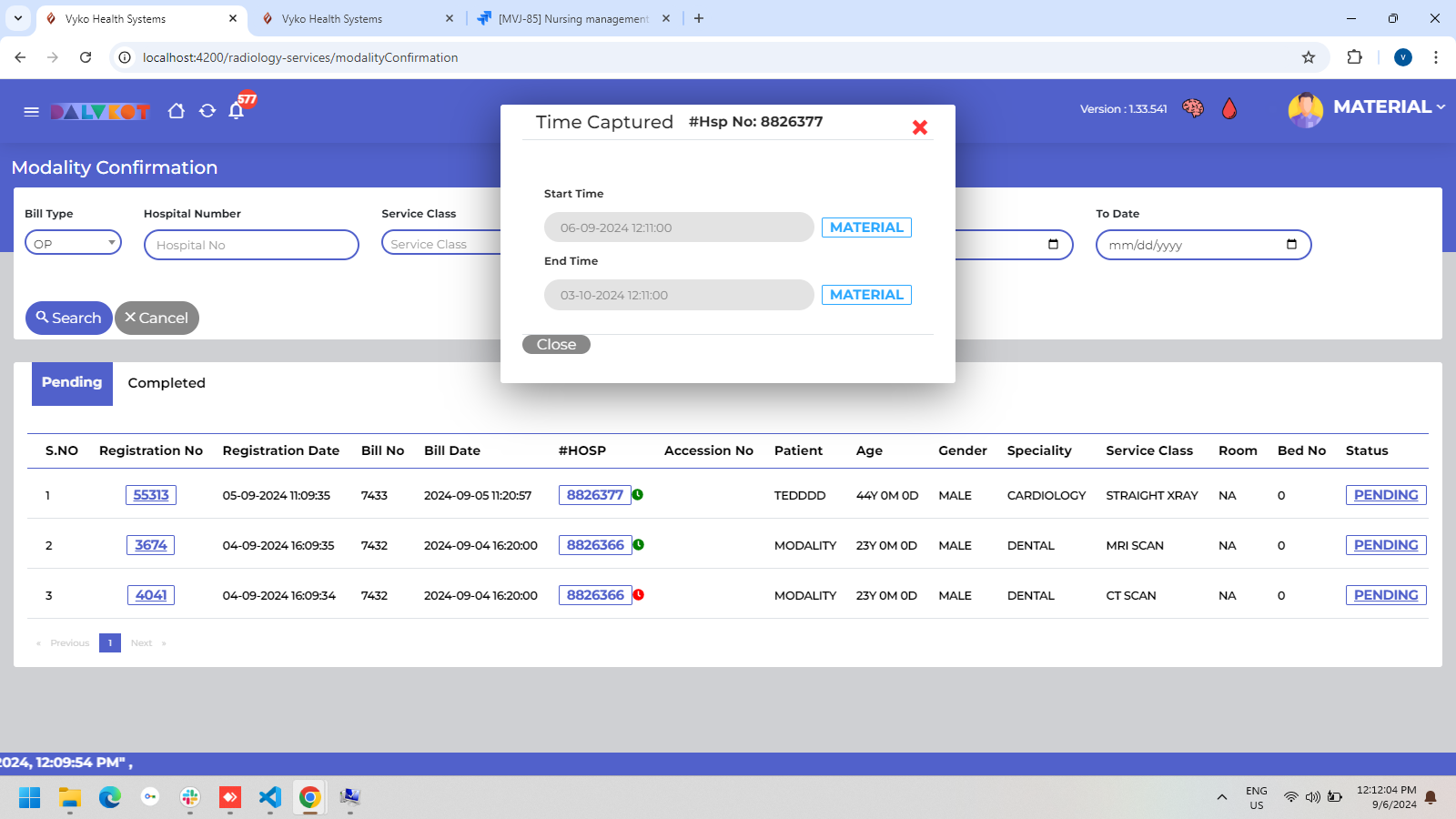Switch to the Completed tab
Viewport: 1456px width, 819px height.
(167, 383)
